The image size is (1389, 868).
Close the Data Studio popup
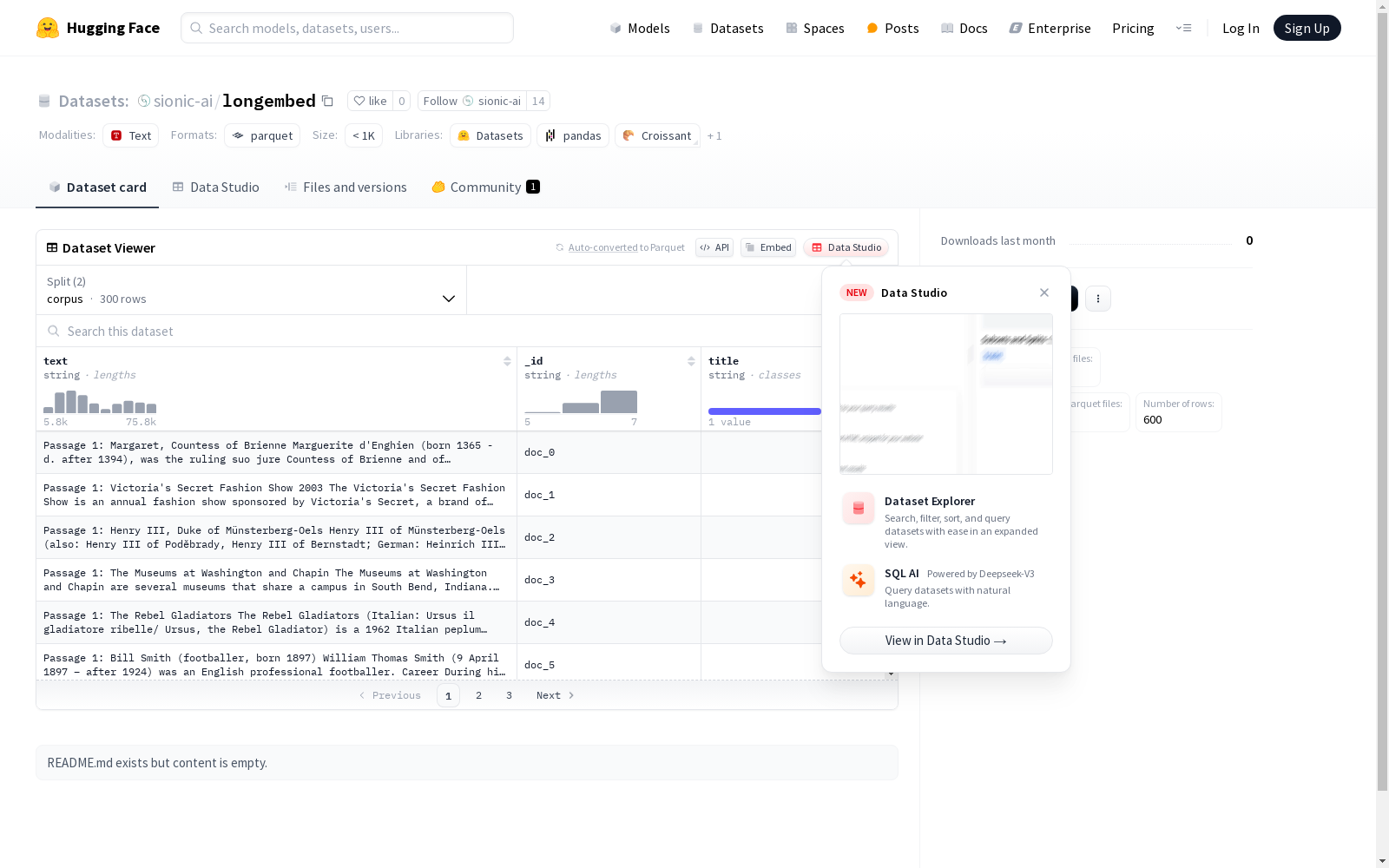[x=1044, y=293]
